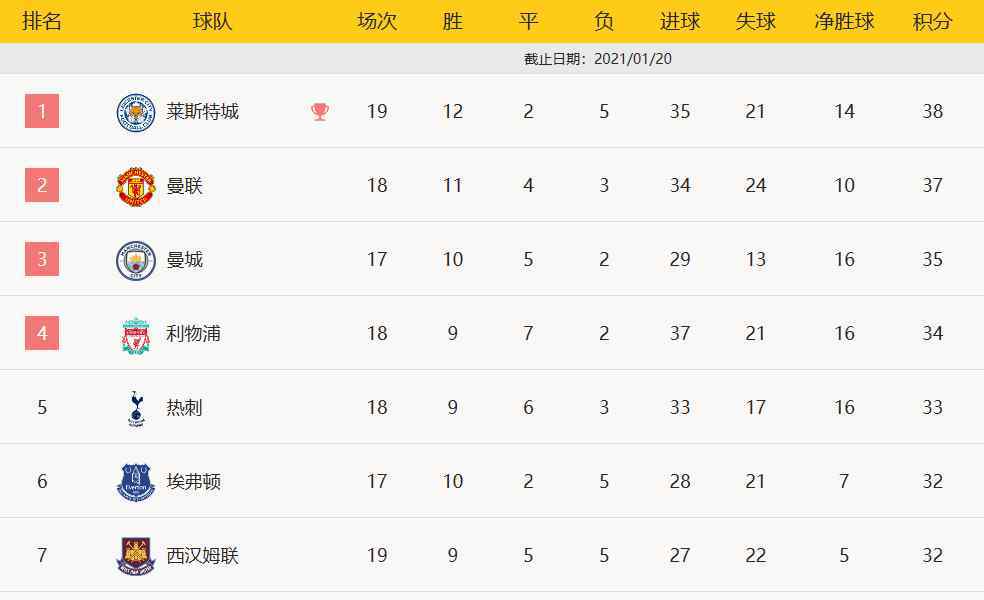This screenshot has width=984, height=600.
Task: Click the 进球 column header
Action: [x=680, y=22]
